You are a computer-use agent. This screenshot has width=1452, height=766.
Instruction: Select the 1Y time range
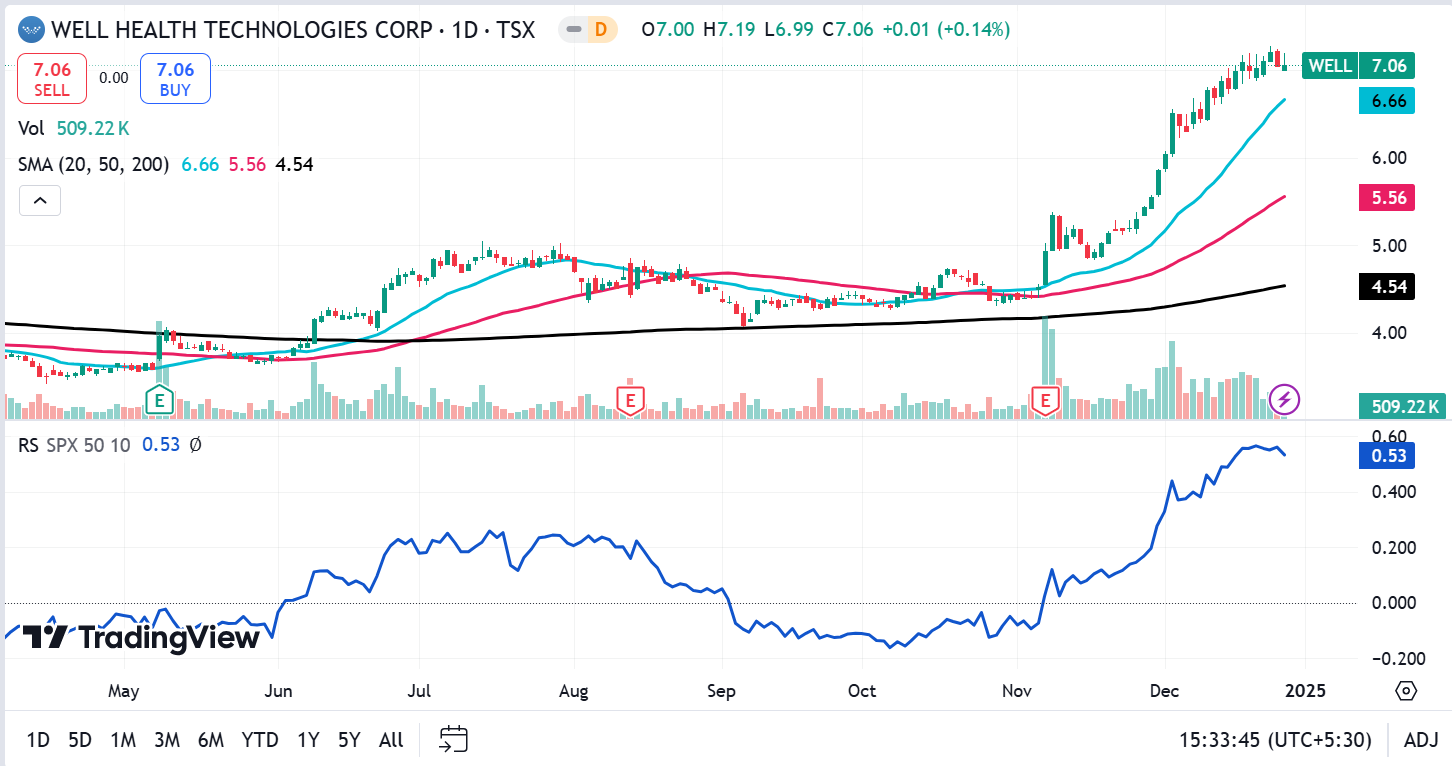(x=308, y=740)
